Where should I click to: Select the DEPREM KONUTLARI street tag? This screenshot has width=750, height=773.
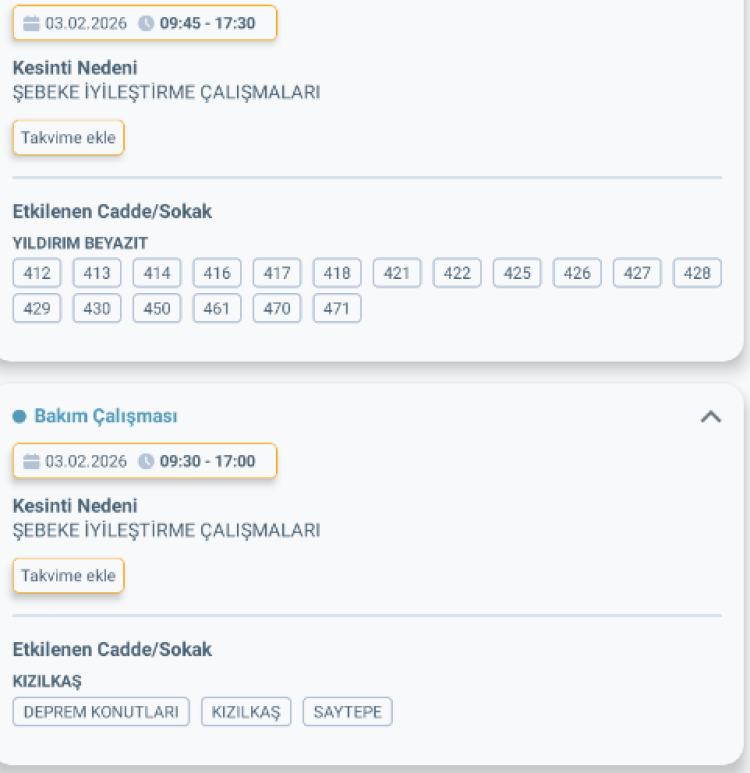(101, 712)
